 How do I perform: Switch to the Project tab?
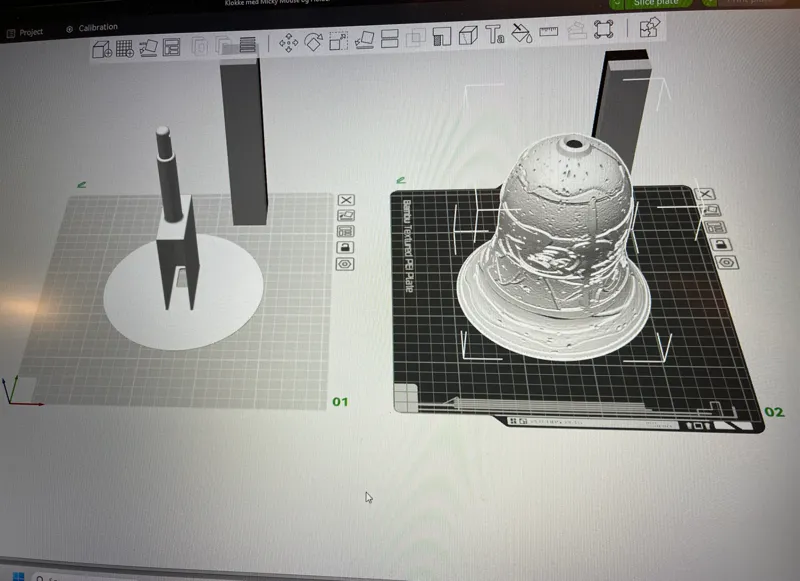tap(25, 33)
